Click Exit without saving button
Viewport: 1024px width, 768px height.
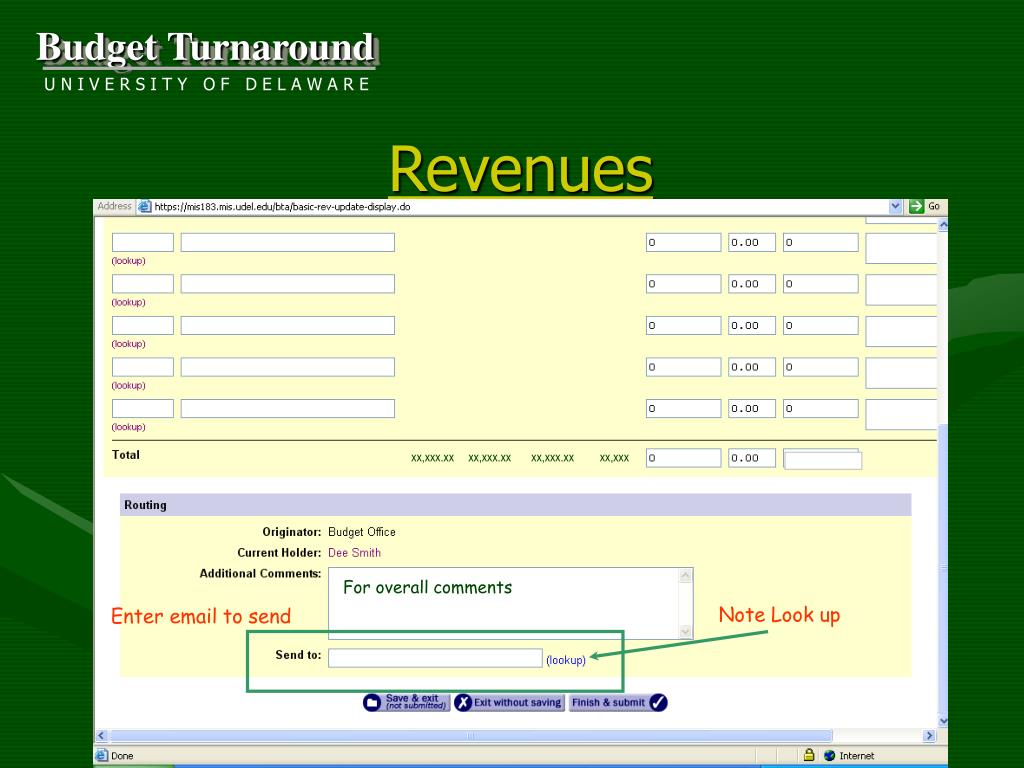(509, 703)
